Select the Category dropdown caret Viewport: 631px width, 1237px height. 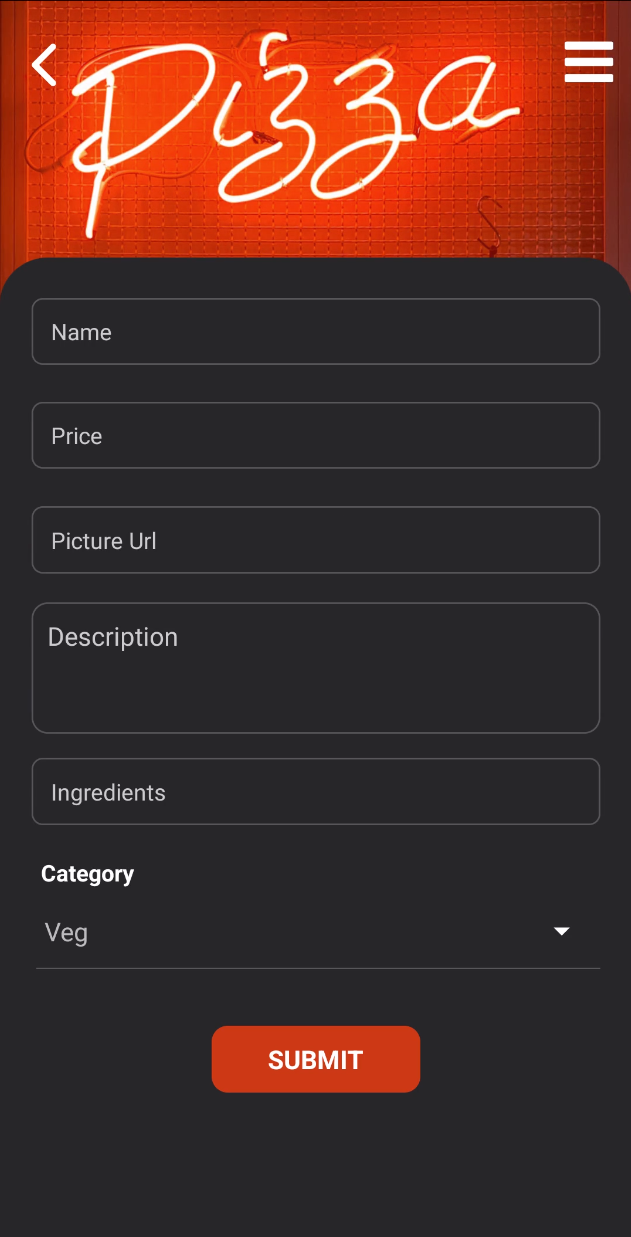click(561, 931)
